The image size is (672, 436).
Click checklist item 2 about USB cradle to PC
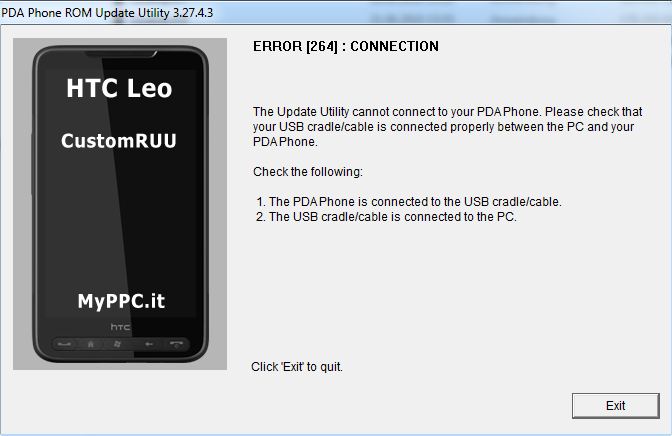[386, 217]
